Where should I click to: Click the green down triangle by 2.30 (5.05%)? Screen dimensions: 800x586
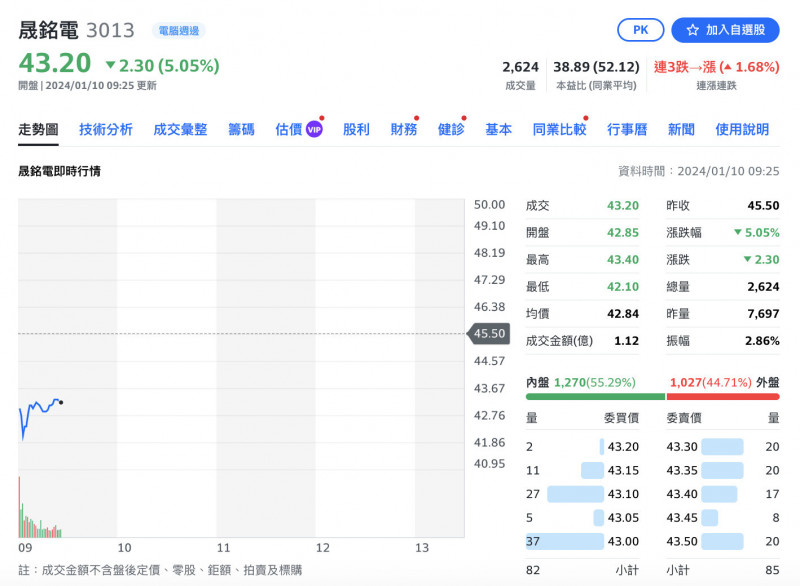click(110, 65)
